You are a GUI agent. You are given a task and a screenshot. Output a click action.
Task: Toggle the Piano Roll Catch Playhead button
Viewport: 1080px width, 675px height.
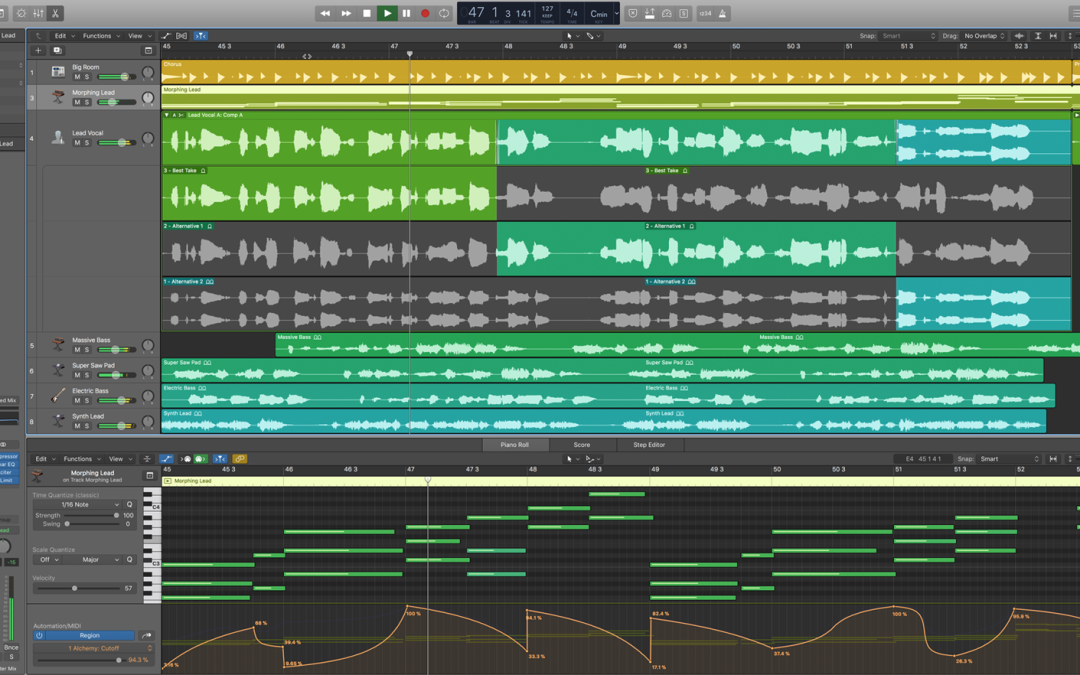(x=220, y=459)
